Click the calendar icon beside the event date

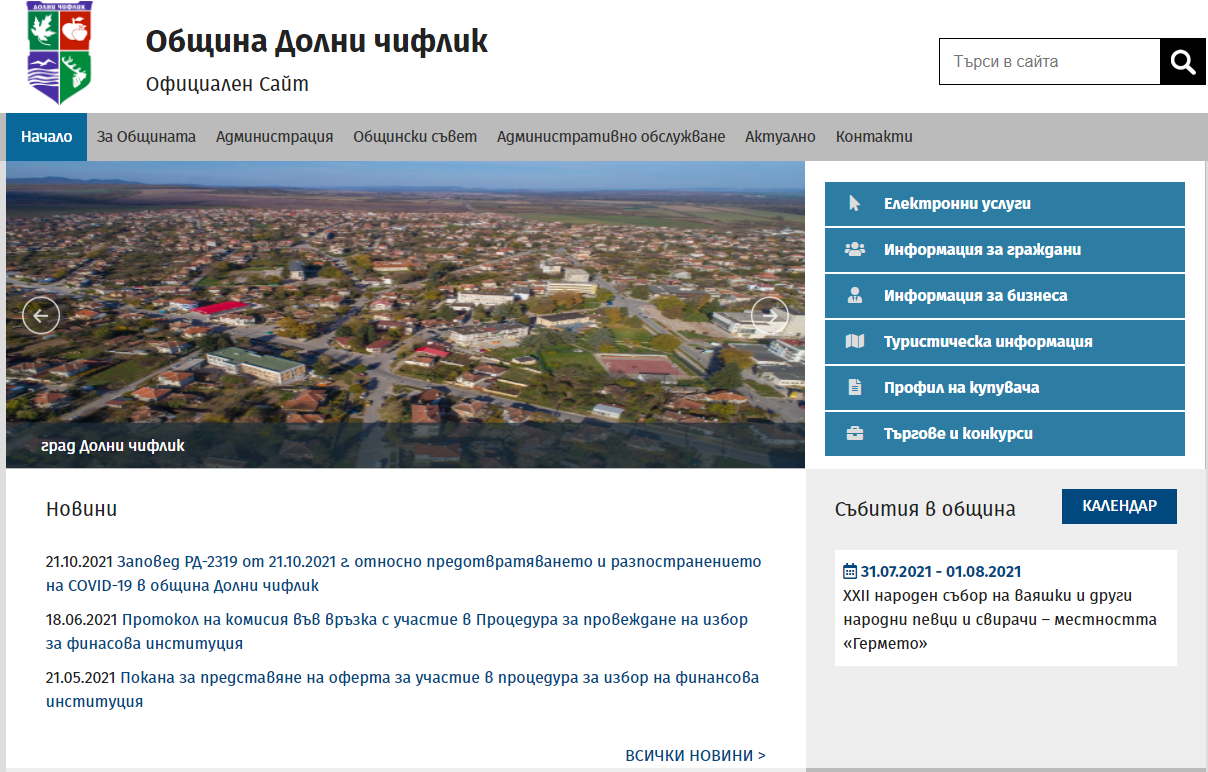pyautogui.click(x=849, y=571)
